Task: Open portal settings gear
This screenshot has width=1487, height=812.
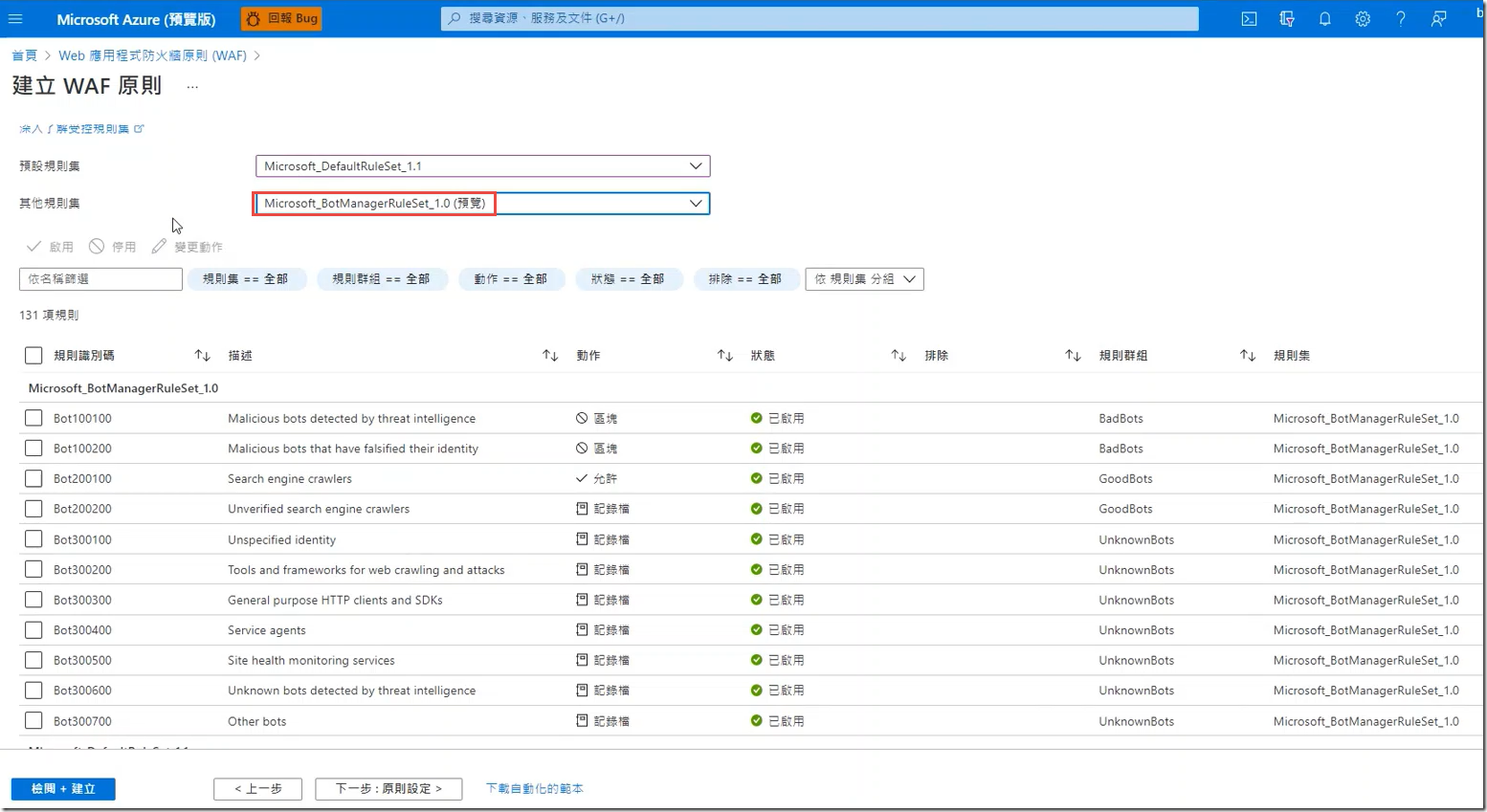Action: pyautogui.click(x=1363, y=19)
